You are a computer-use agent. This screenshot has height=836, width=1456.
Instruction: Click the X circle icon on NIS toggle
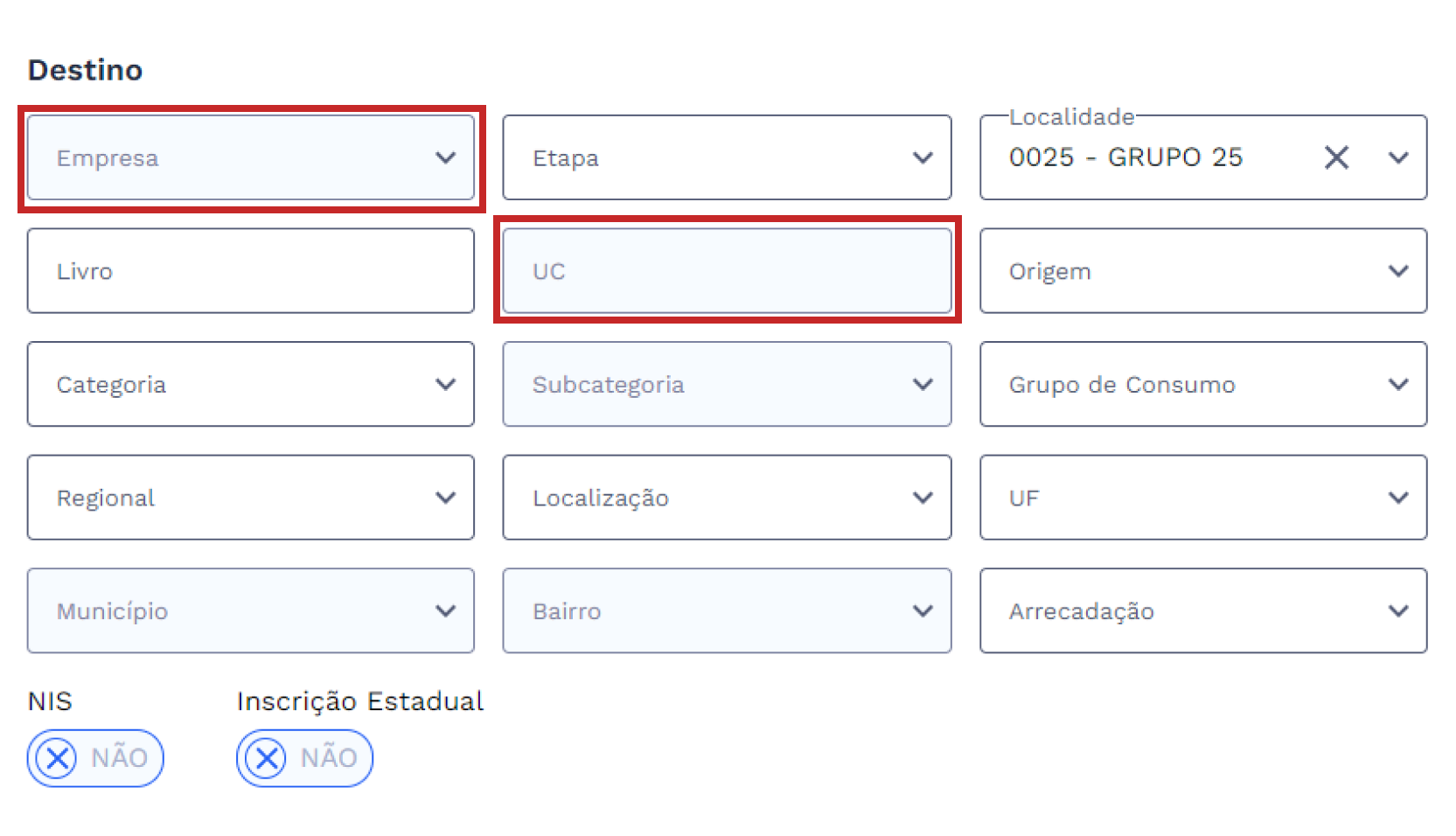(x=58, y=758)
